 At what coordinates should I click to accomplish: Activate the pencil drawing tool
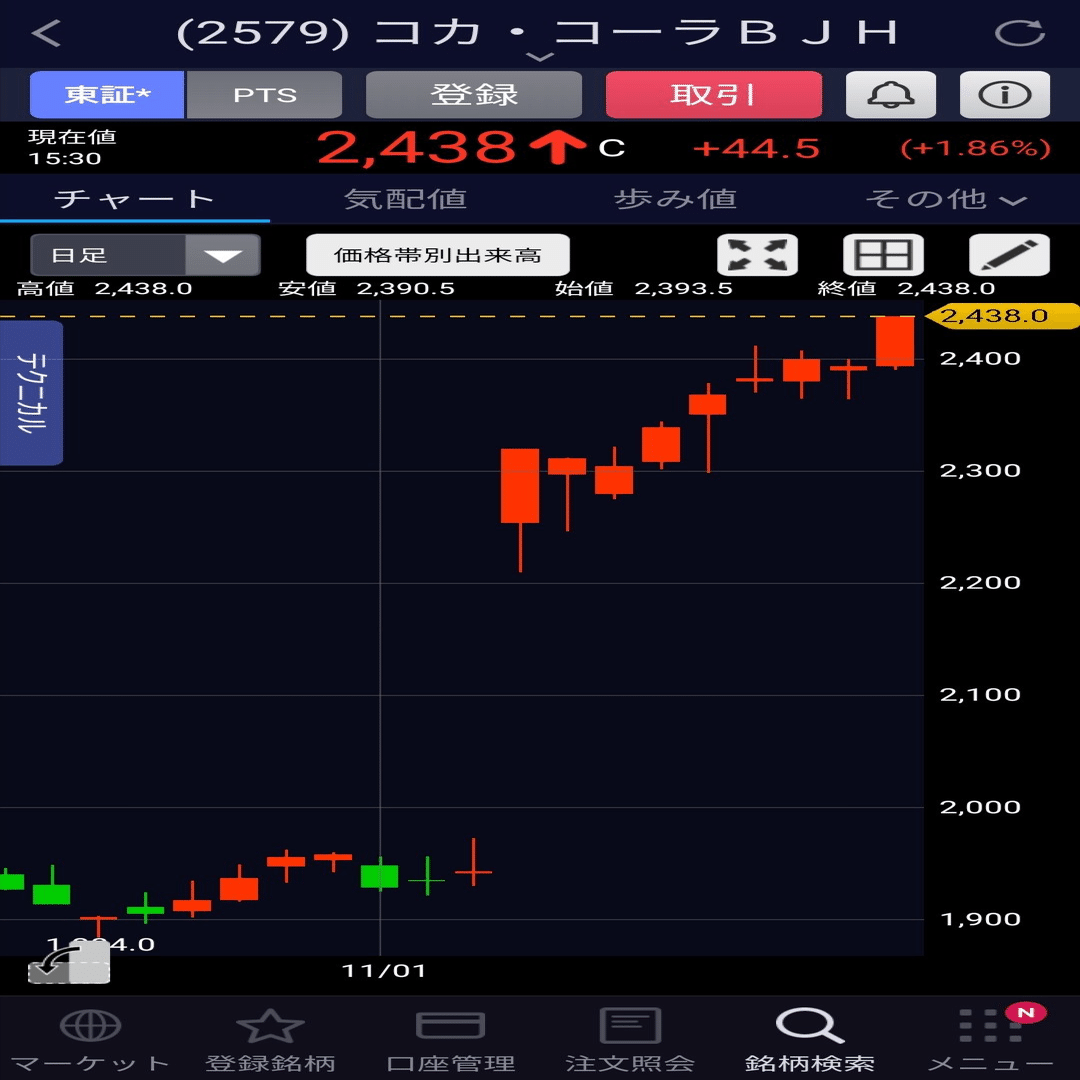1009,255
